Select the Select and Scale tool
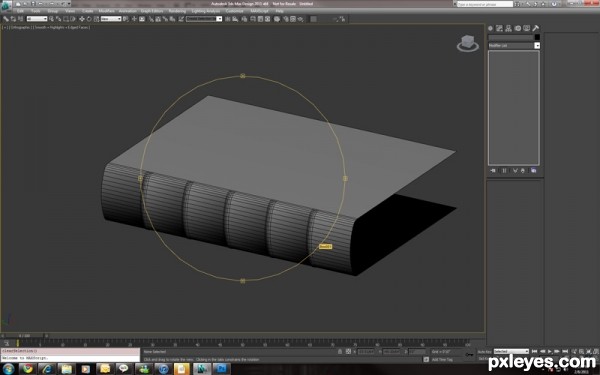Image resolution: width=600 pixels, height=375 pixels. coord(96,19)
